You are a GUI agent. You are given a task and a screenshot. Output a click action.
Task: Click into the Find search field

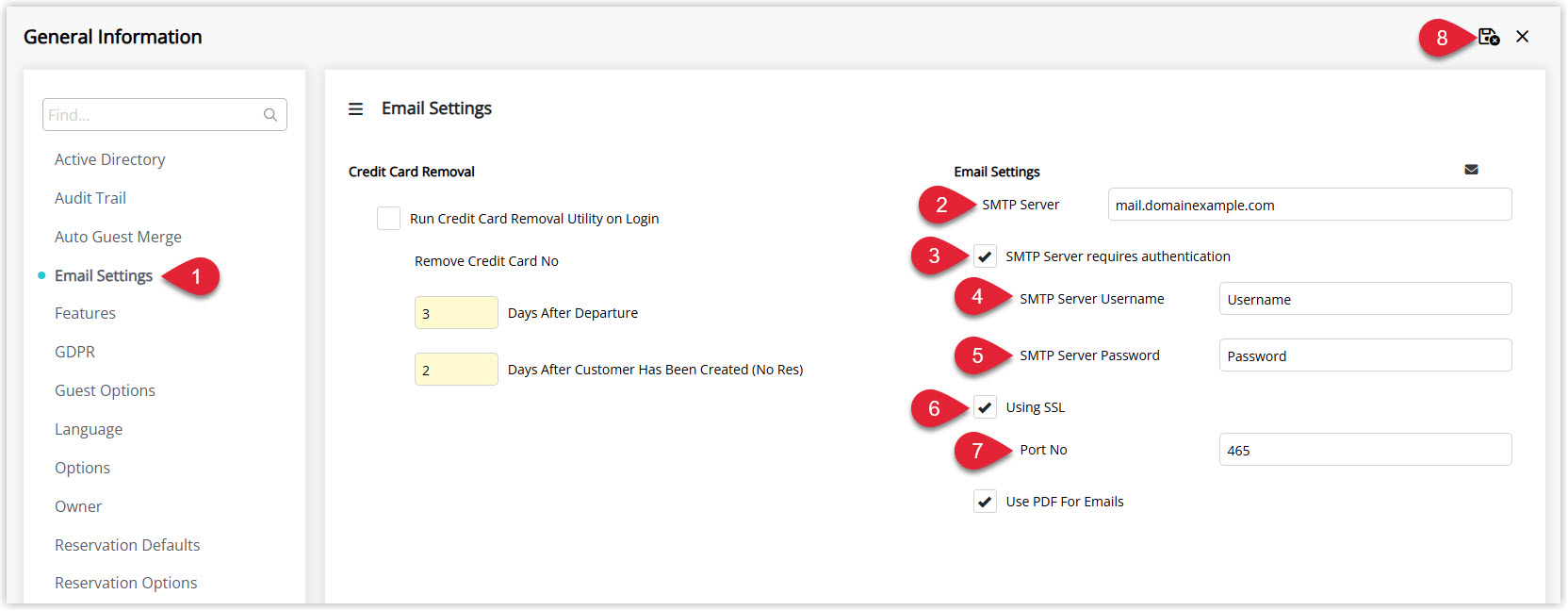point(164,115)
